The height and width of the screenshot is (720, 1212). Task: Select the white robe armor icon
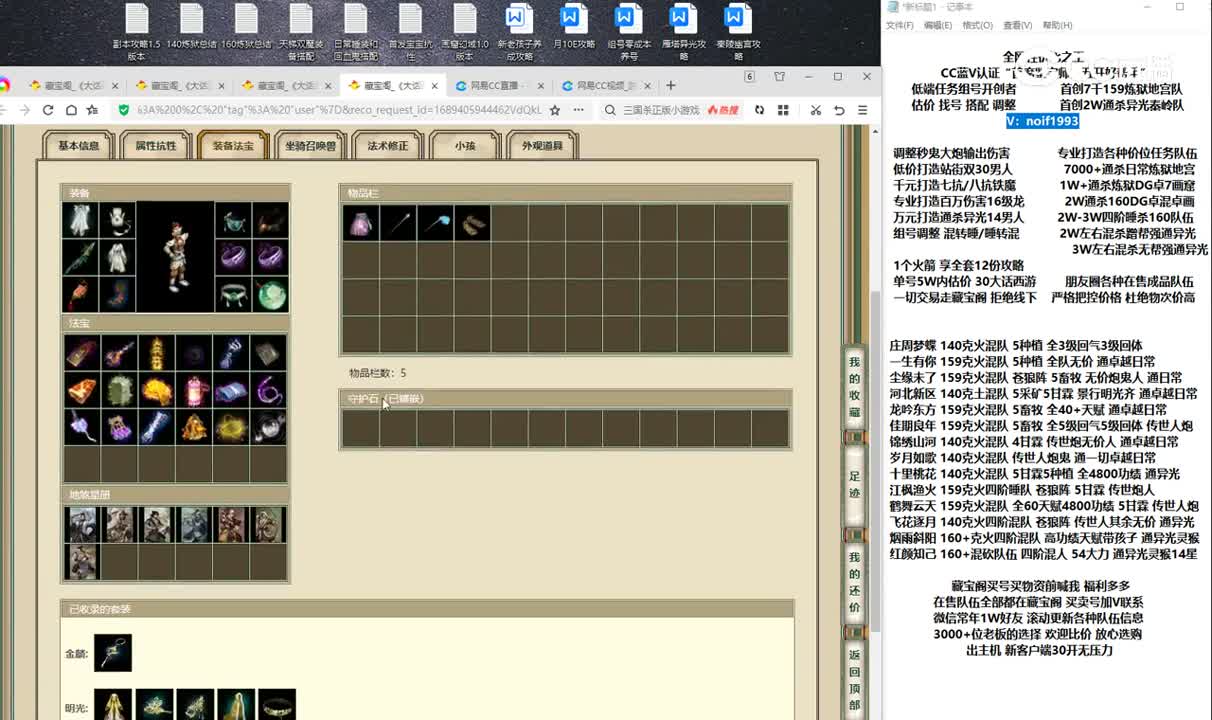[117, 257]
